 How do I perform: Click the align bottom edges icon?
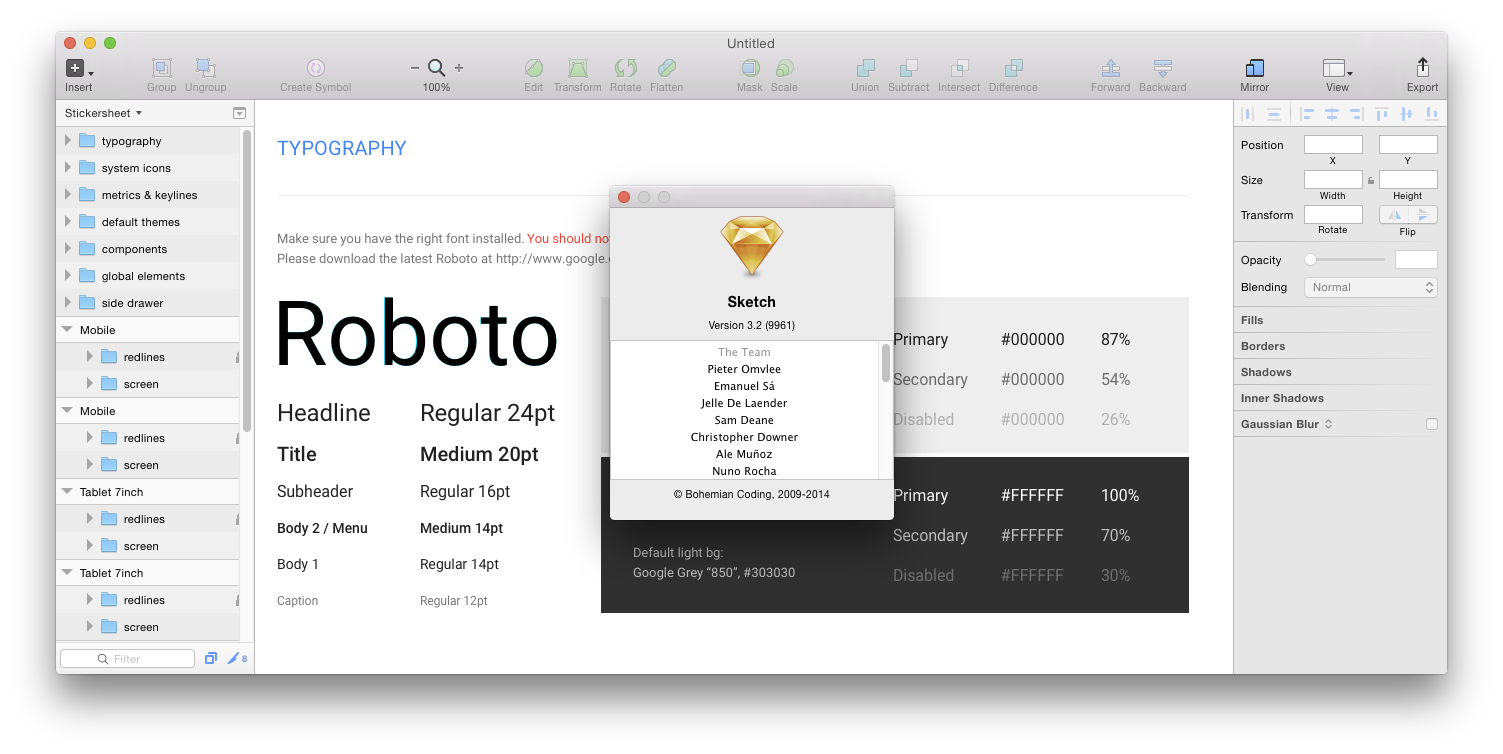1431,114
